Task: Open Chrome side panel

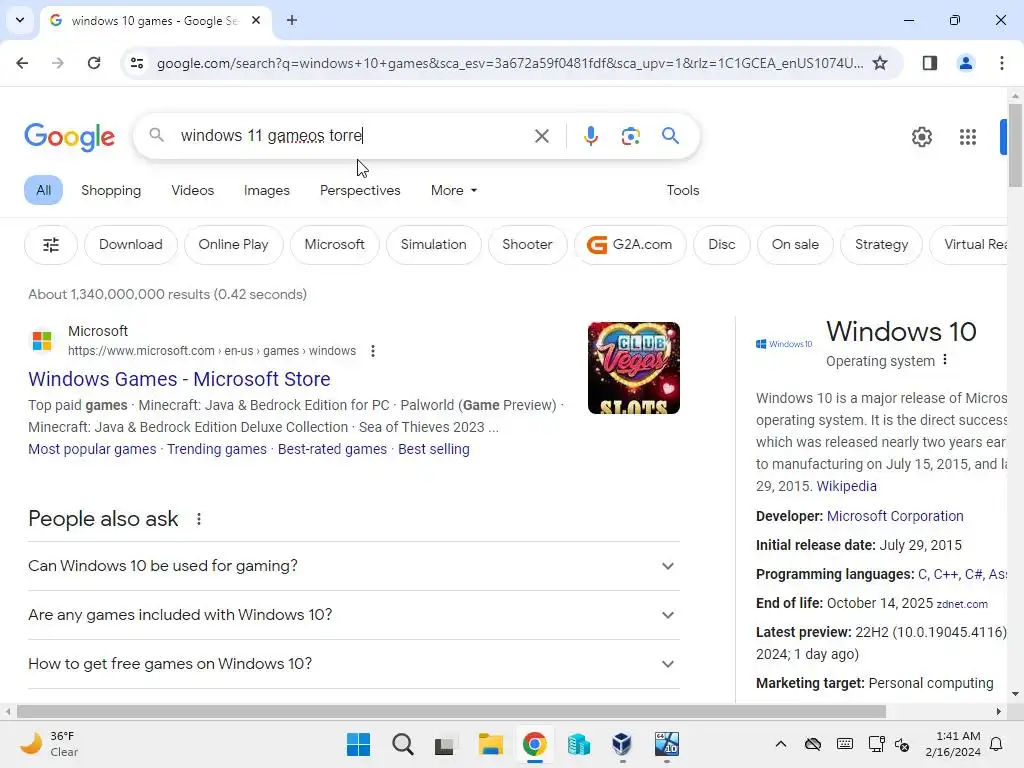Action: point(929,63)
